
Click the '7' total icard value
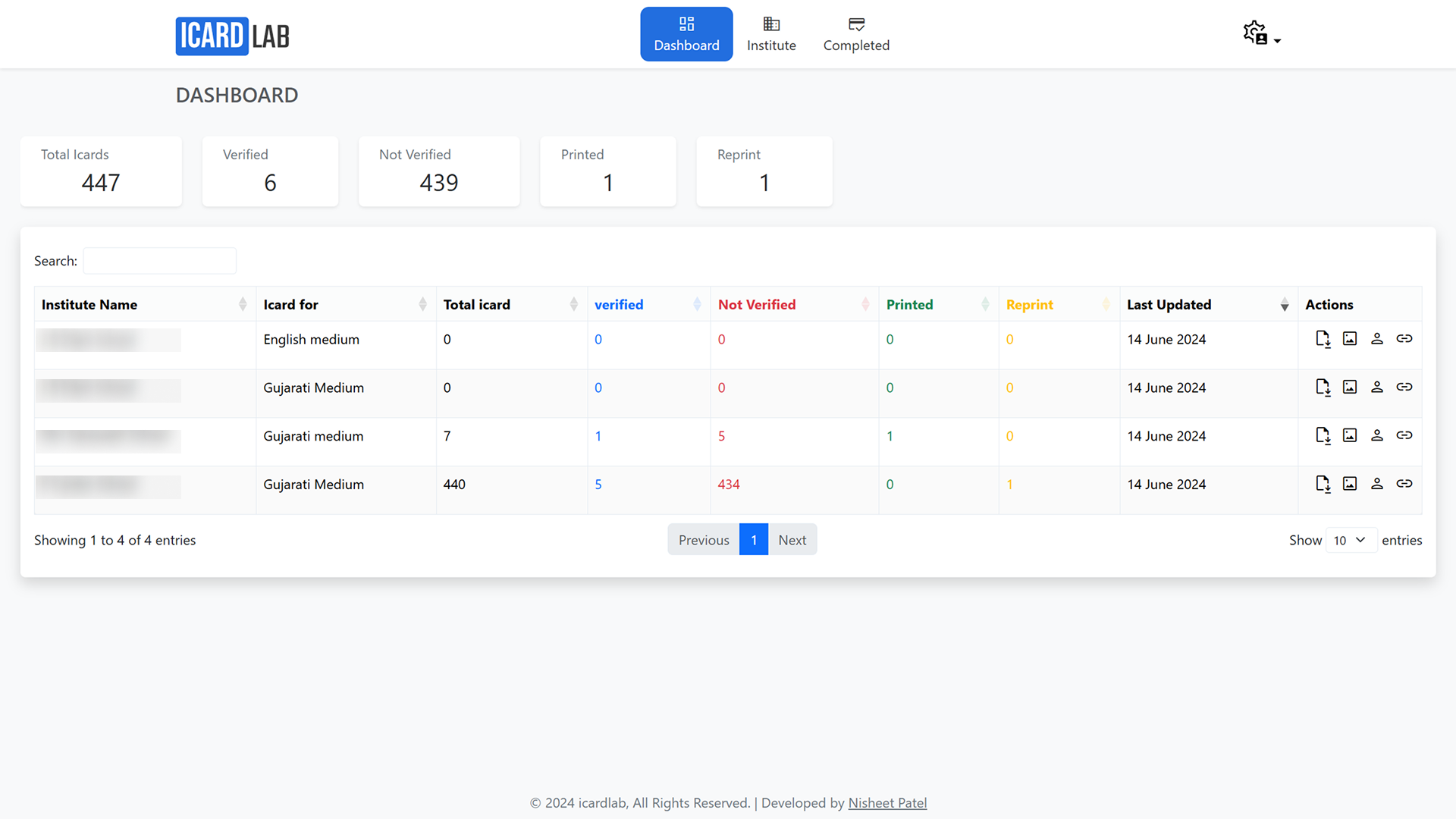pyautogui.click(x=447, y=436)
